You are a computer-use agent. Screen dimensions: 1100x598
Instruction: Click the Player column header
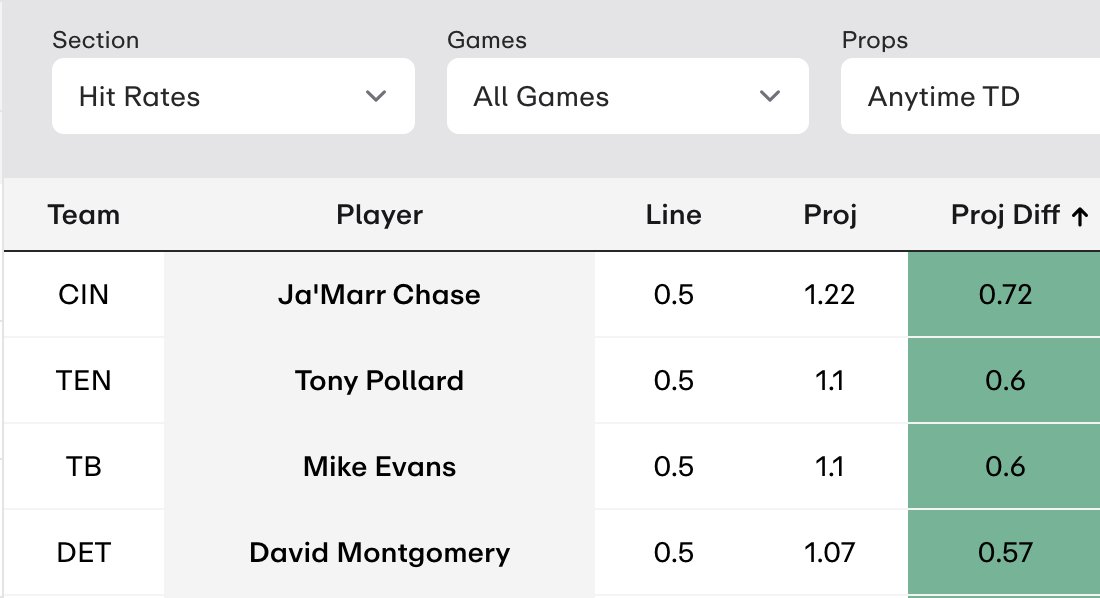click(380, 215)
